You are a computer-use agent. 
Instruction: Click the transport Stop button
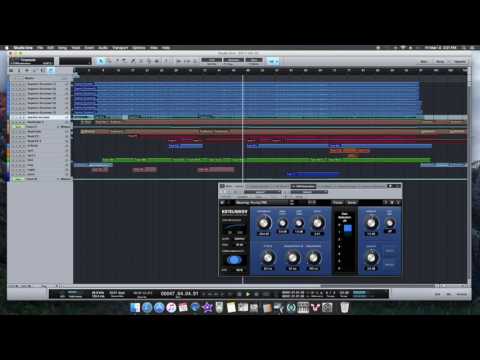tap(239, 294)
